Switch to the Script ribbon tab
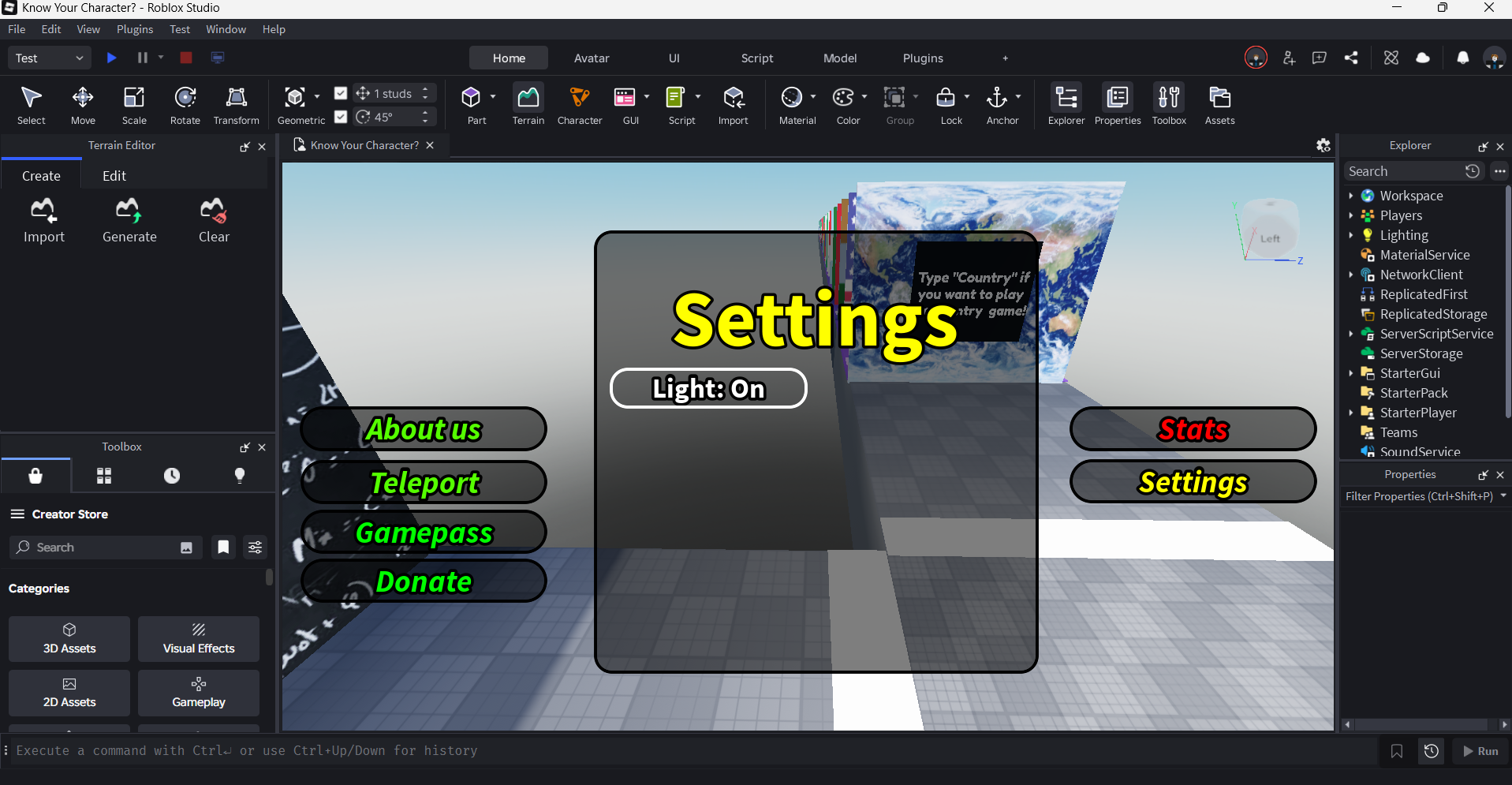 pos(757,58)
